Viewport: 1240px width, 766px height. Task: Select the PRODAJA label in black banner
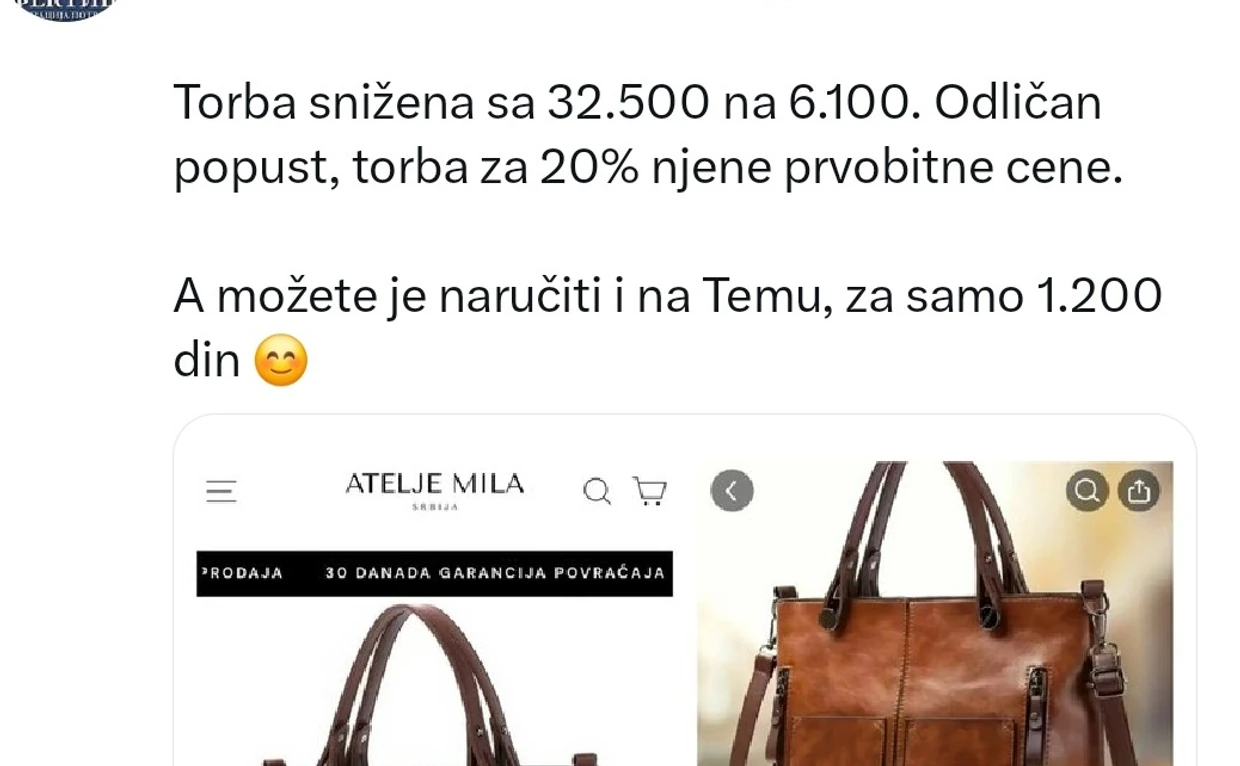coord(241,573)
